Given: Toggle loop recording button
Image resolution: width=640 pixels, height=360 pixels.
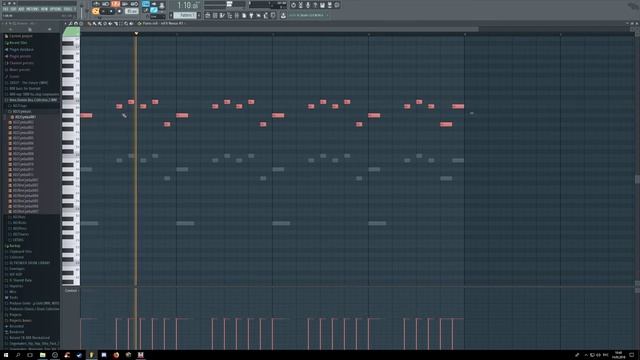Looking at the screenshot, I should click(134, 4).
